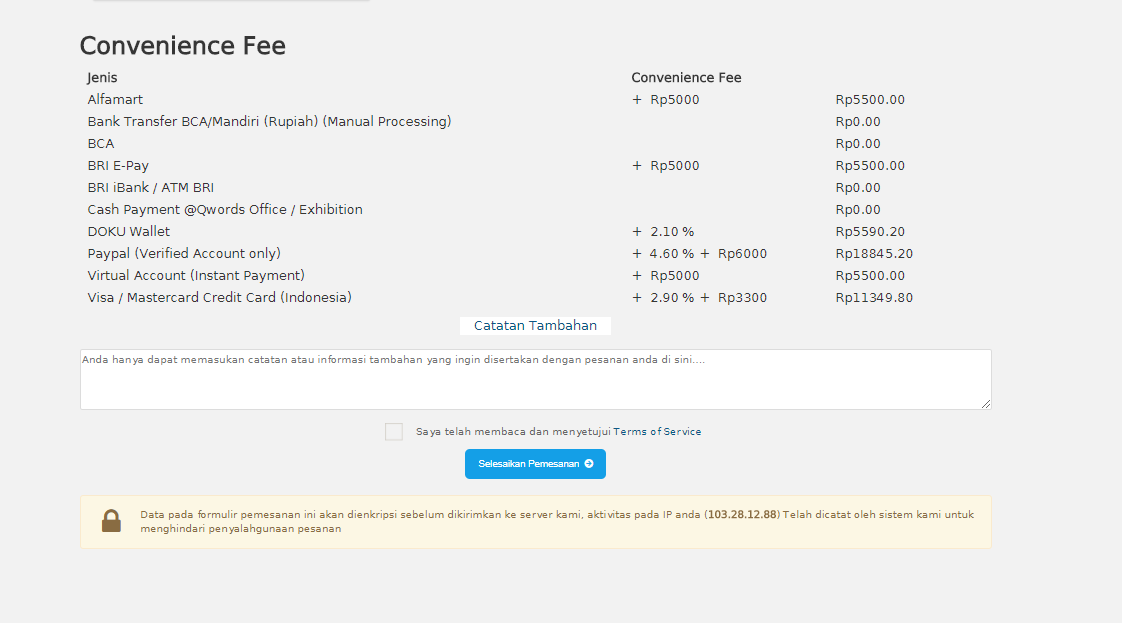Grab the textarea resize handle corner

tap(986, 404)
